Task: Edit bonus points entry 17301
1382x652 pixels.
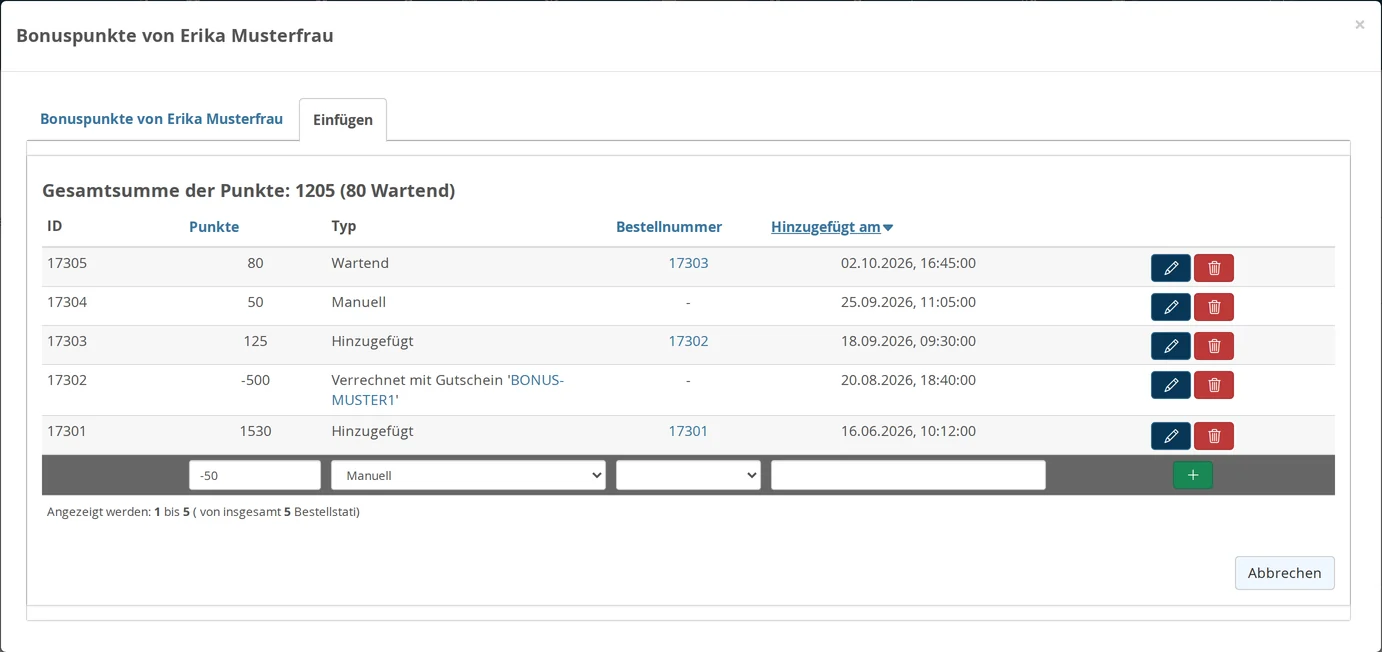Action: (1170, 436)
